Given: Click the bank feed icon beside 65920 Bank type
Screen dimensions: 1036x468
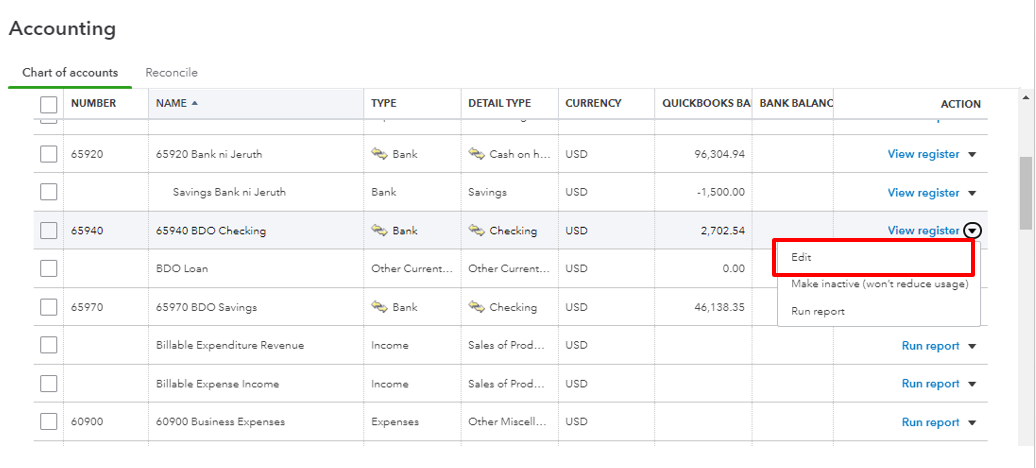Looking at the screenshot, I should coord(379,154).
